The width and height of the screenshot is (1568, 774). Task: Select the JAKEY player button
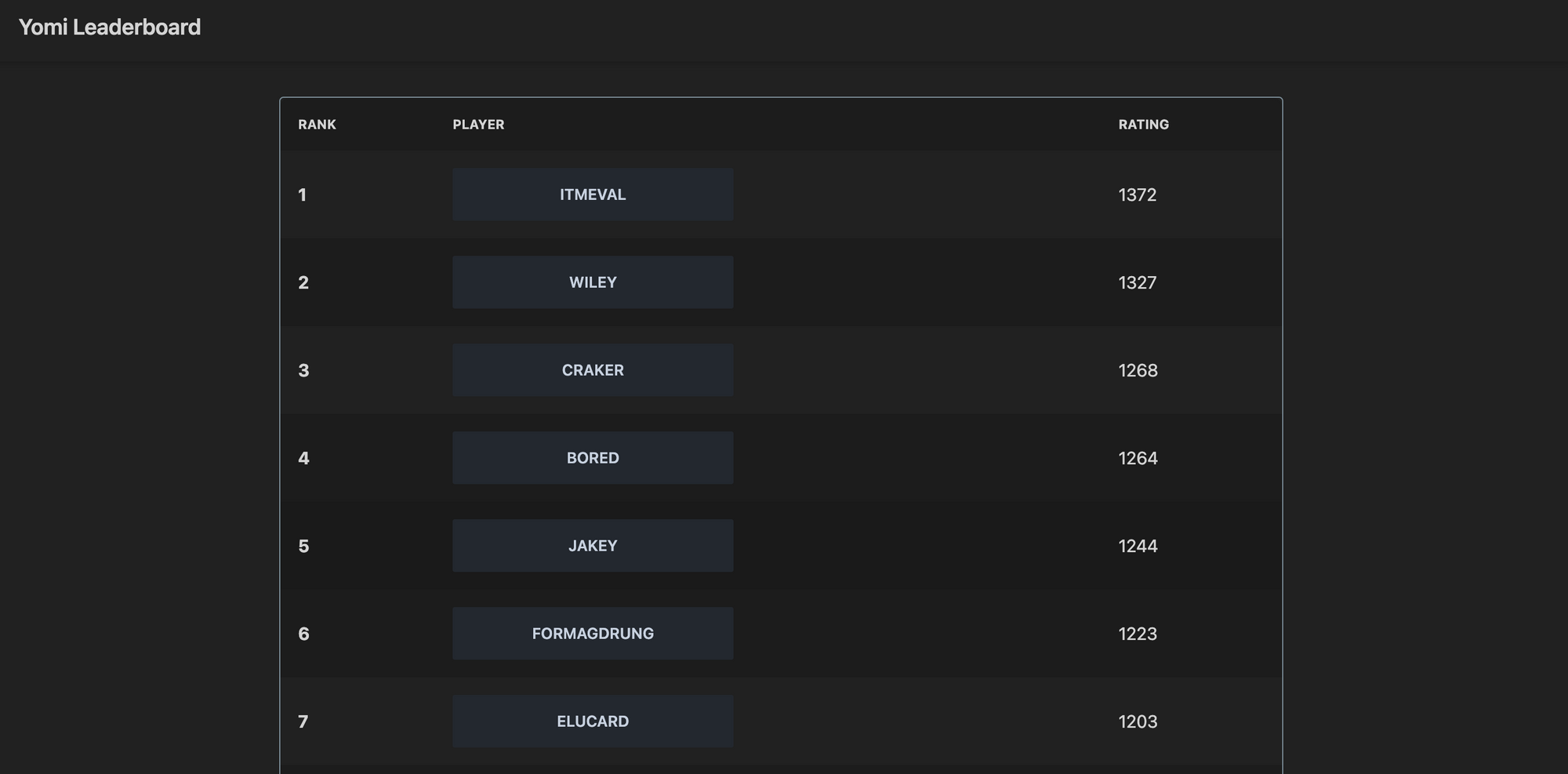pos(593,546)
